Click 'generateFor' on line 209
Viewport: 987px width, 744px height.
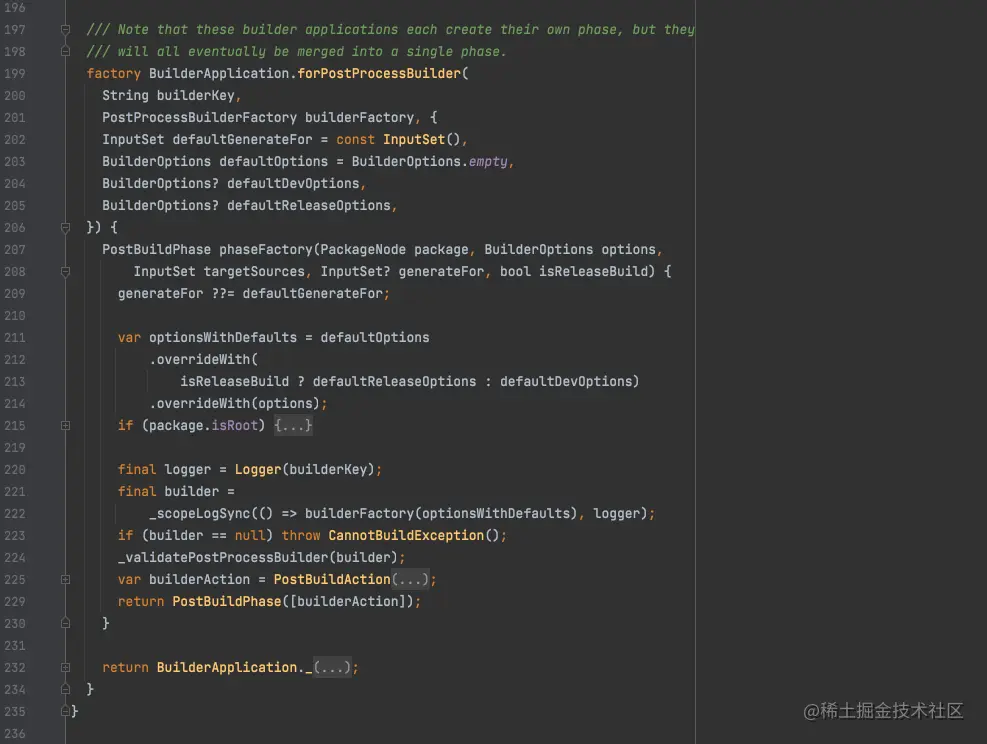point(161,293)
